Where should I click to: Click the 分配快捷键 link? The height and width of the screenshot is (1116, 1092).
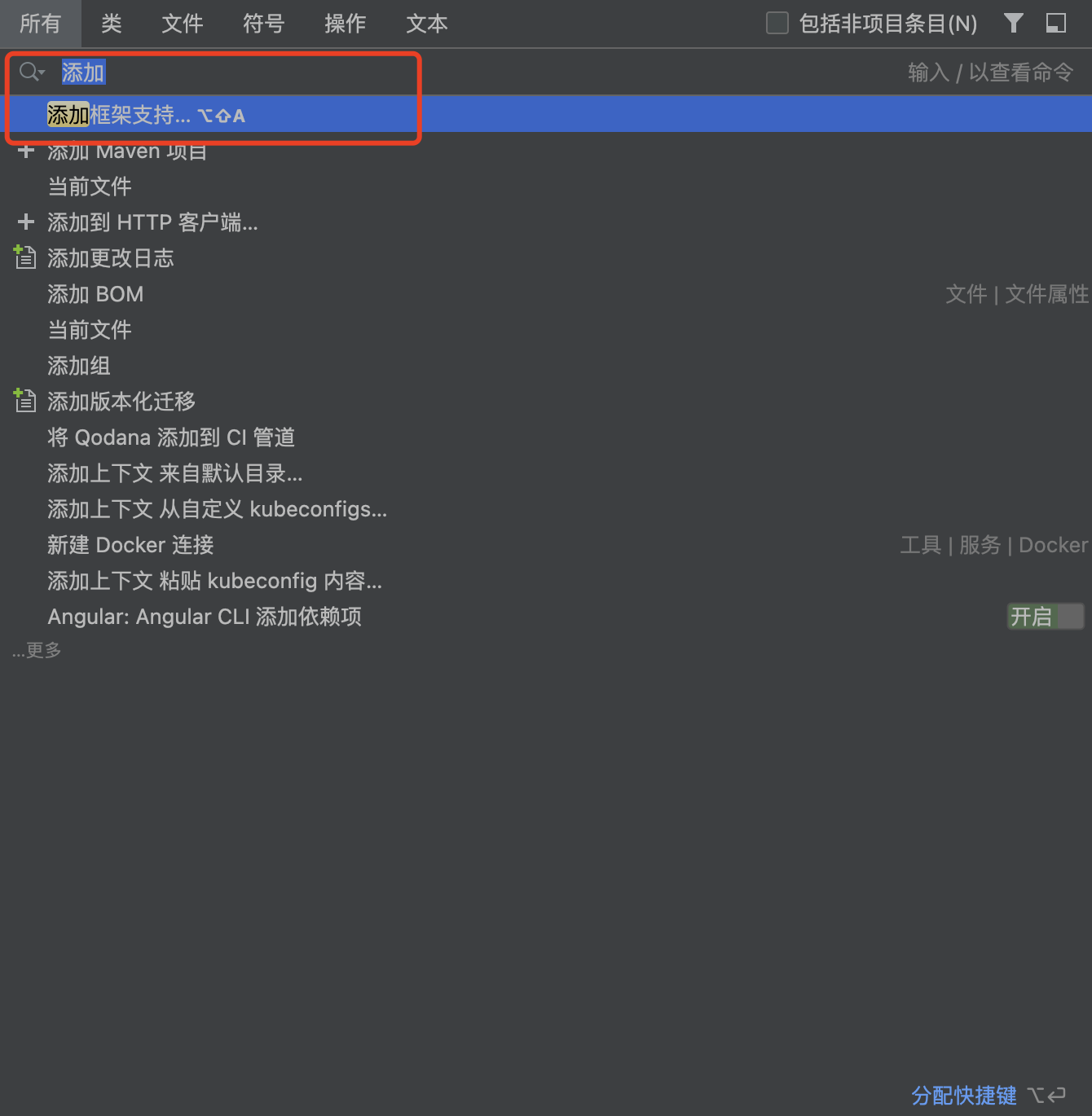(964, 1096)
